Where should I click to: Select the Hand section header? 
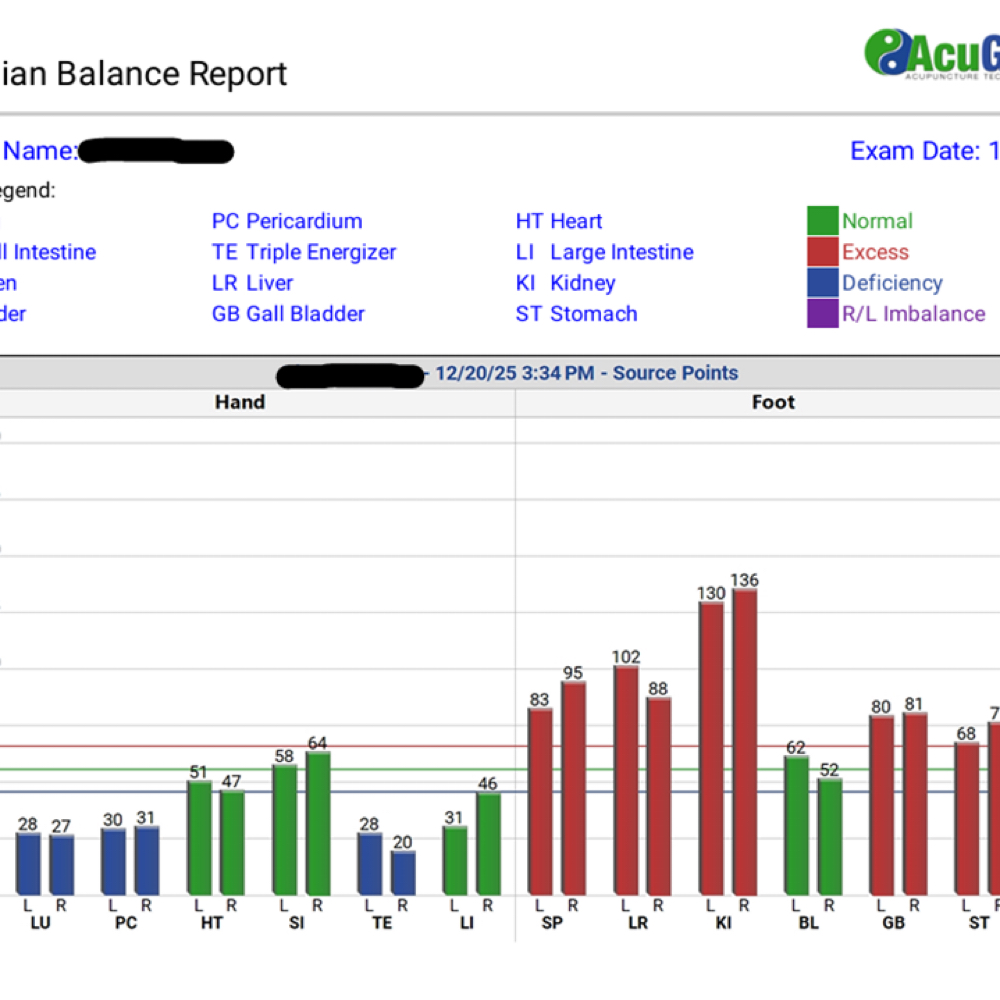click(240, 402)
